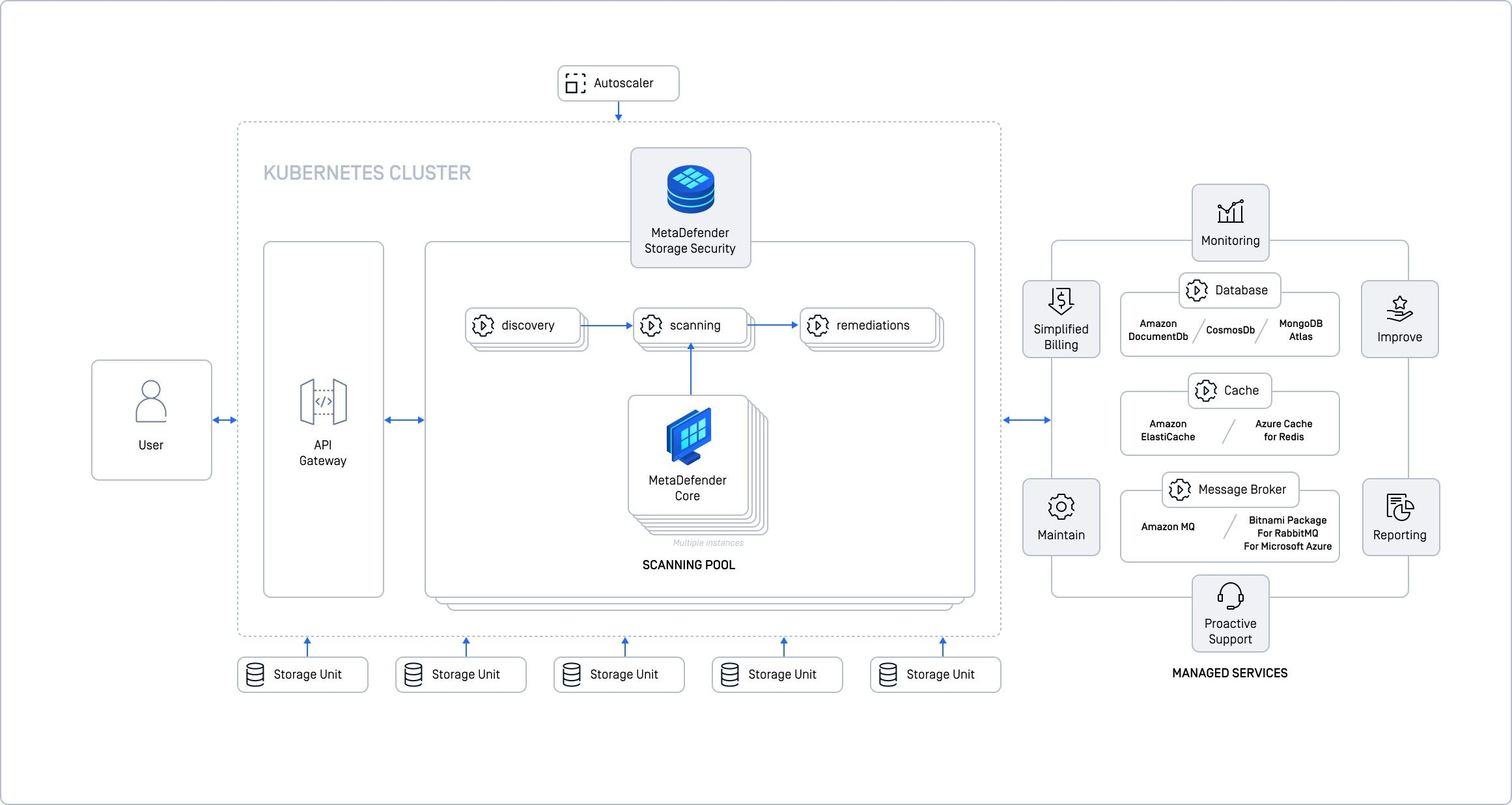Click the Proactive Support headset icon

1231,596
